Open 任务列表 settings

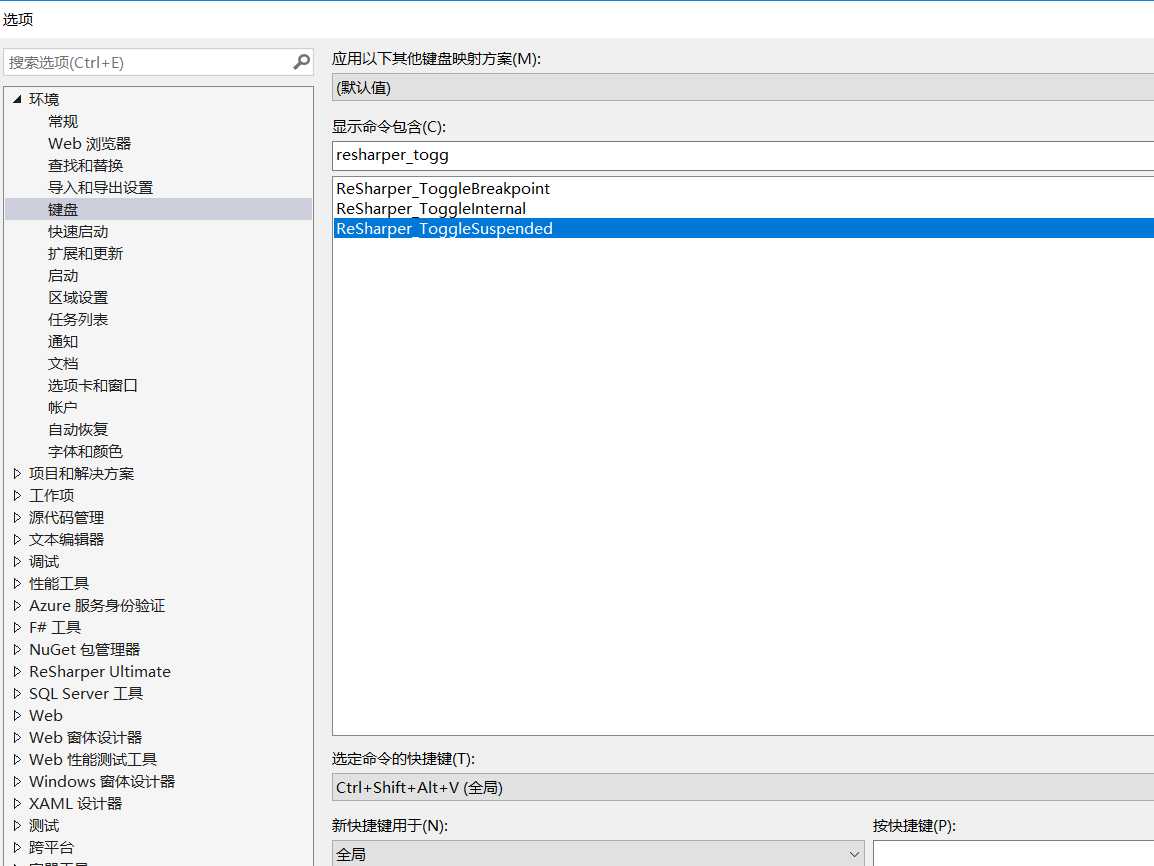(x=78, y=319)
